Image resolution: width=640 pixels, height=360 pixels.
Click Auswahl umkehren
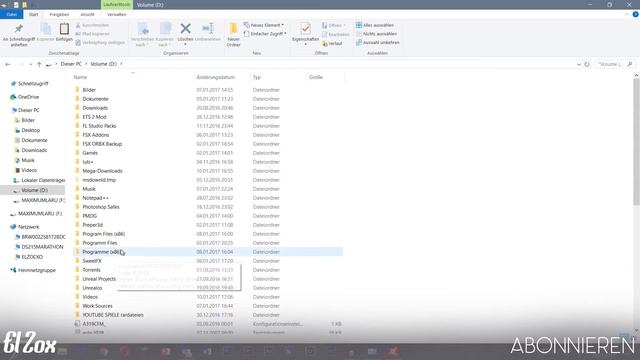[378, 42]
